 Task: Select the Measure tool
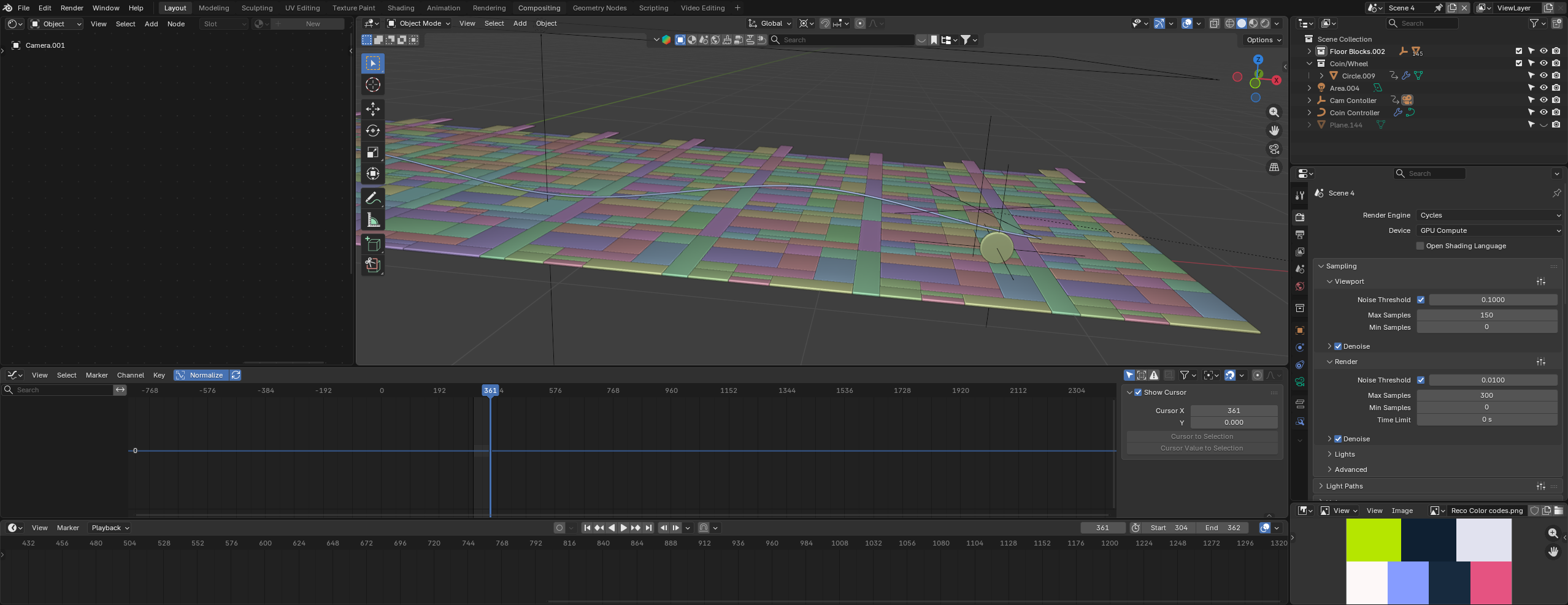(372, 219)
